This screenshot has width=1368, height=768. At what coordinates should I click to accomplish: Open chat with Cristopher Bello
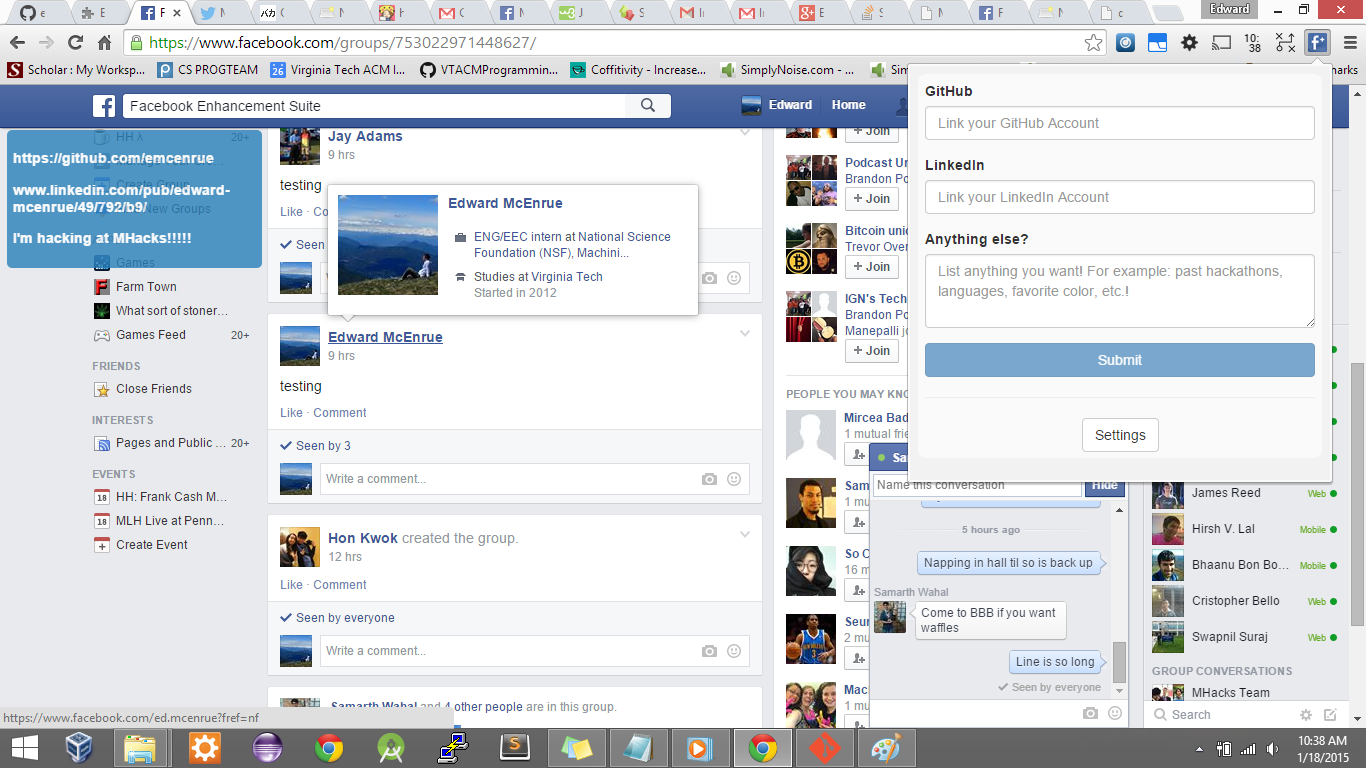click(x=1244, y=601)
